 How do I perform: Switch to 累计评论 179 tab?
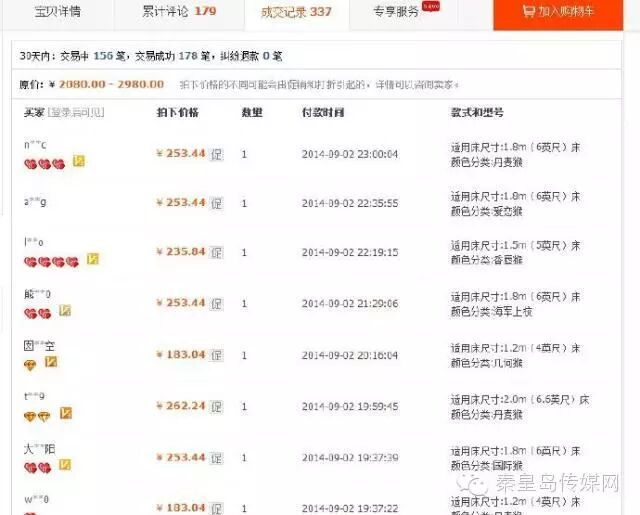179,12
